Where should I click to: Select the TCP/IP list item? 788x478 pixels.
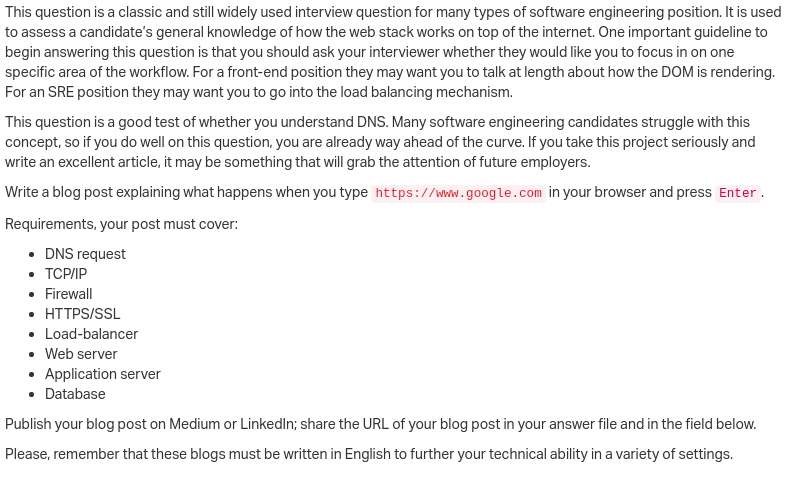click(66, 274)
